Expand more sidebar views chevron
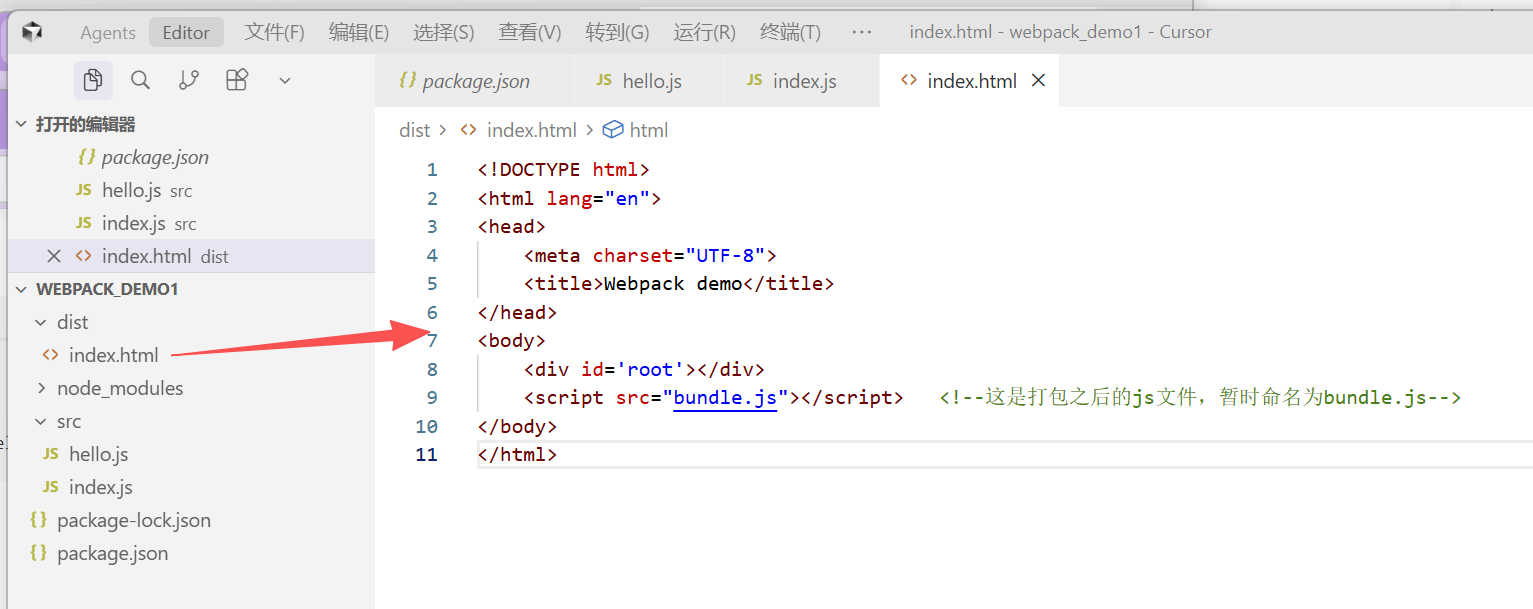 [285, 80]
